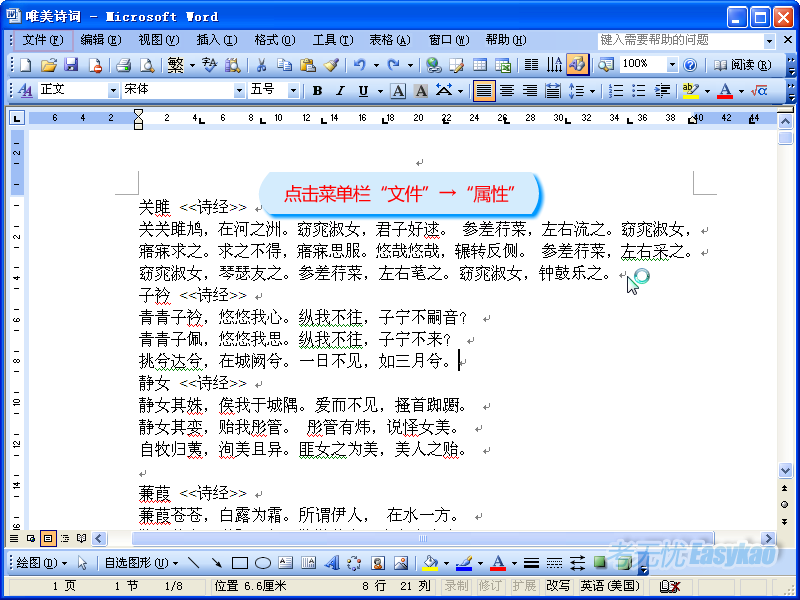This screenshot has width=800, height=600.
Task: Paste from clipboard icon
Action: click(x=308, y=65)
